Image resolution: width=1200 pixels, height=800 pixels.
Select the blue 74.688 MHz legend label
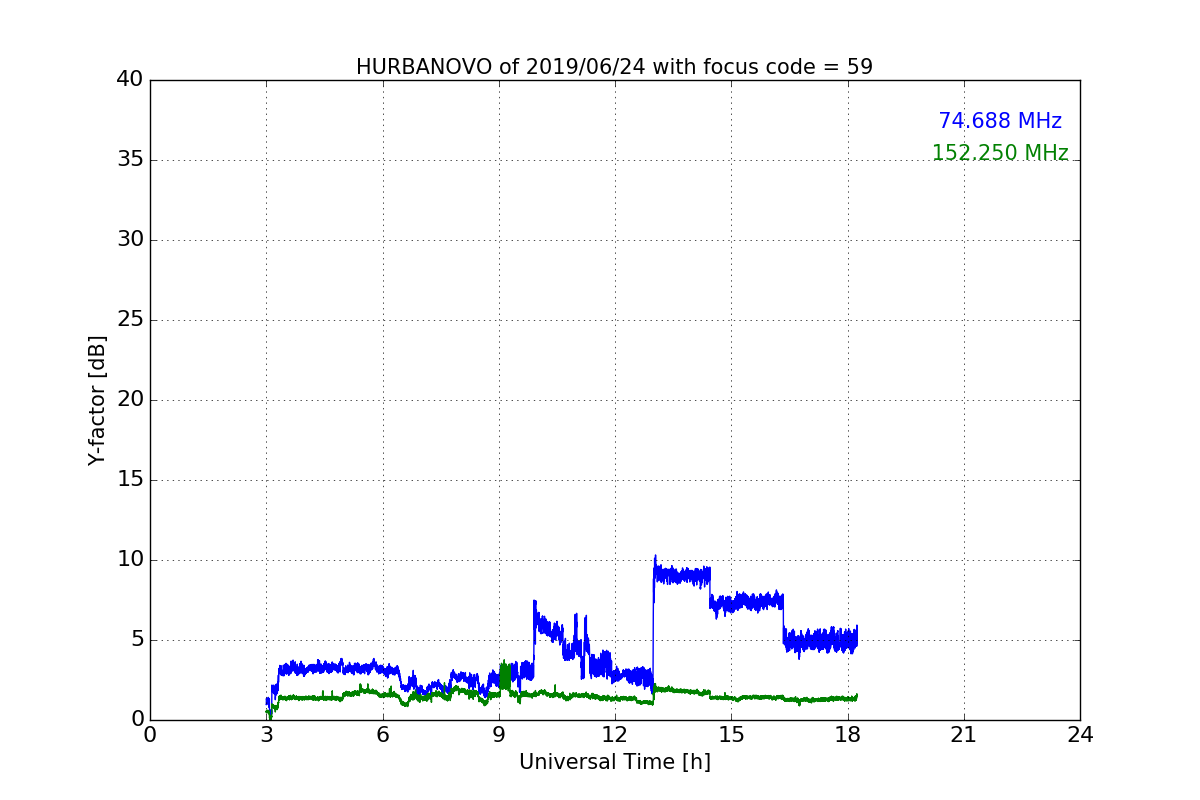point(1000,121)
